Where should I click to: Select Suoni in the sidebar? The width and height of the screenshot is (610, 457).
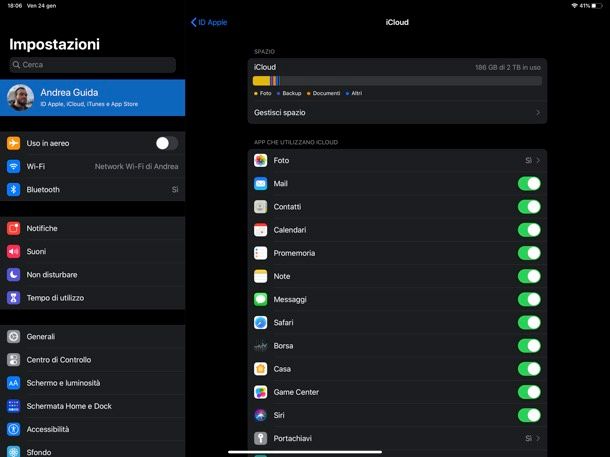click(93, 252)
